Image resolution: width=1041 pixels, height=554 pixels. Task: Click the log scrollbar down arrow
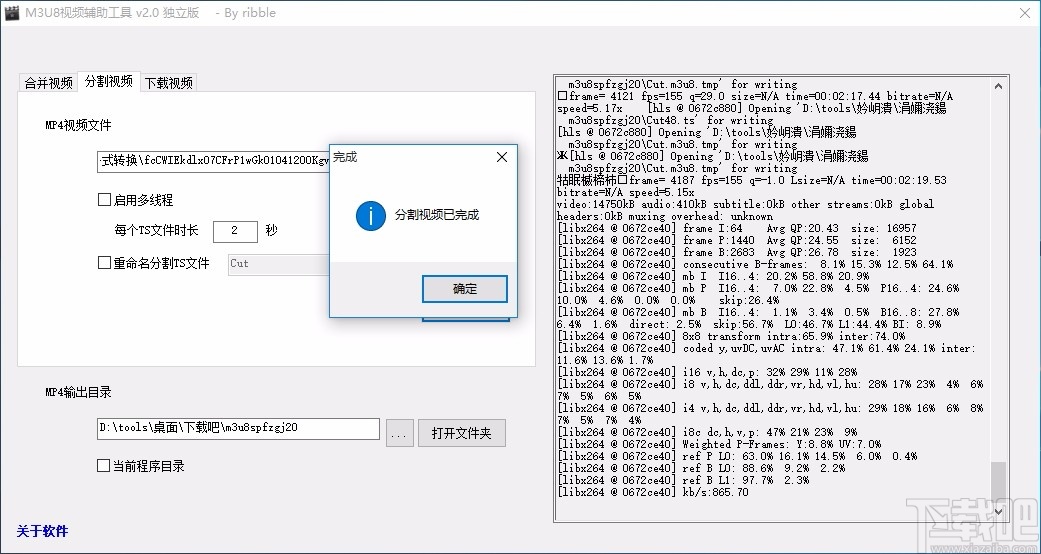coord(999,511)
